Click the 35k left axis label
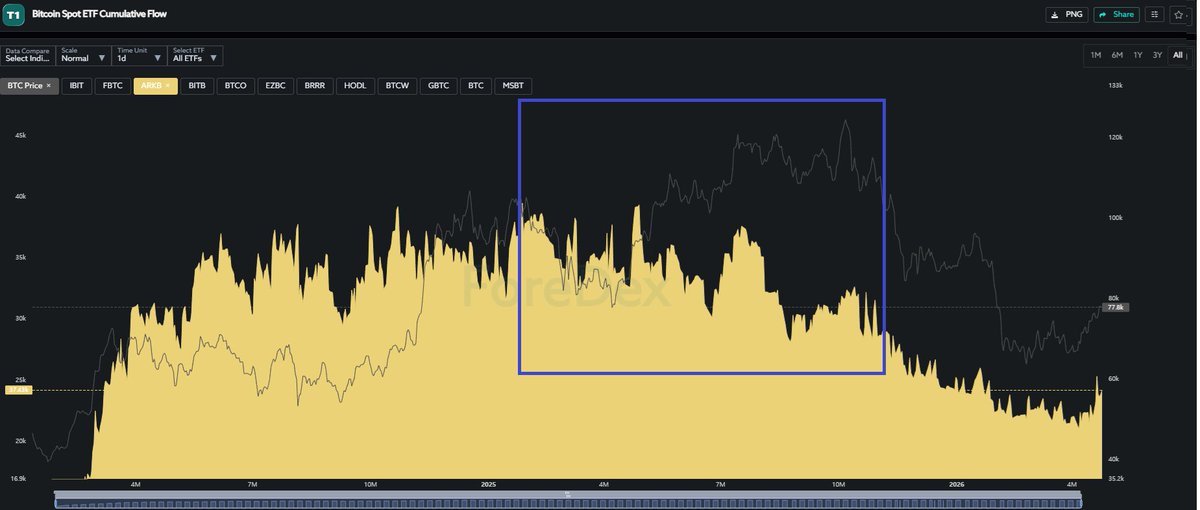This screenshot has width=1200, height=510. 20,257
